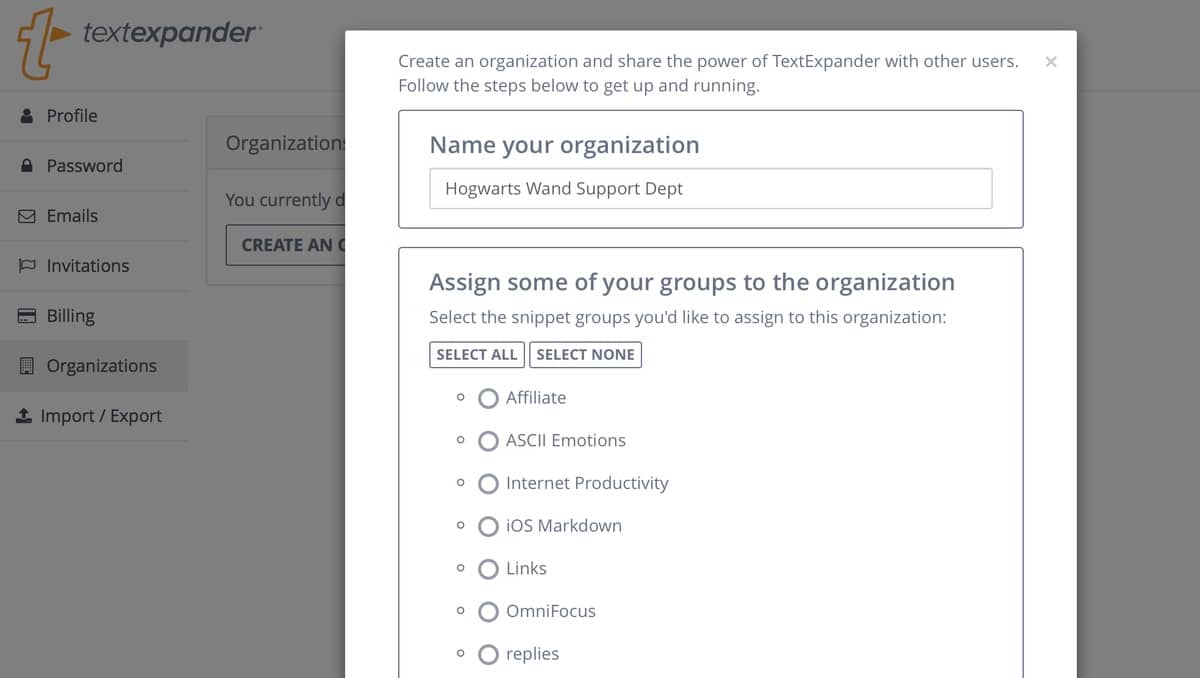Screen dimensions: 1200x678
Task: Click the SELECT ALL button
Action: click(x=477, y=355)
